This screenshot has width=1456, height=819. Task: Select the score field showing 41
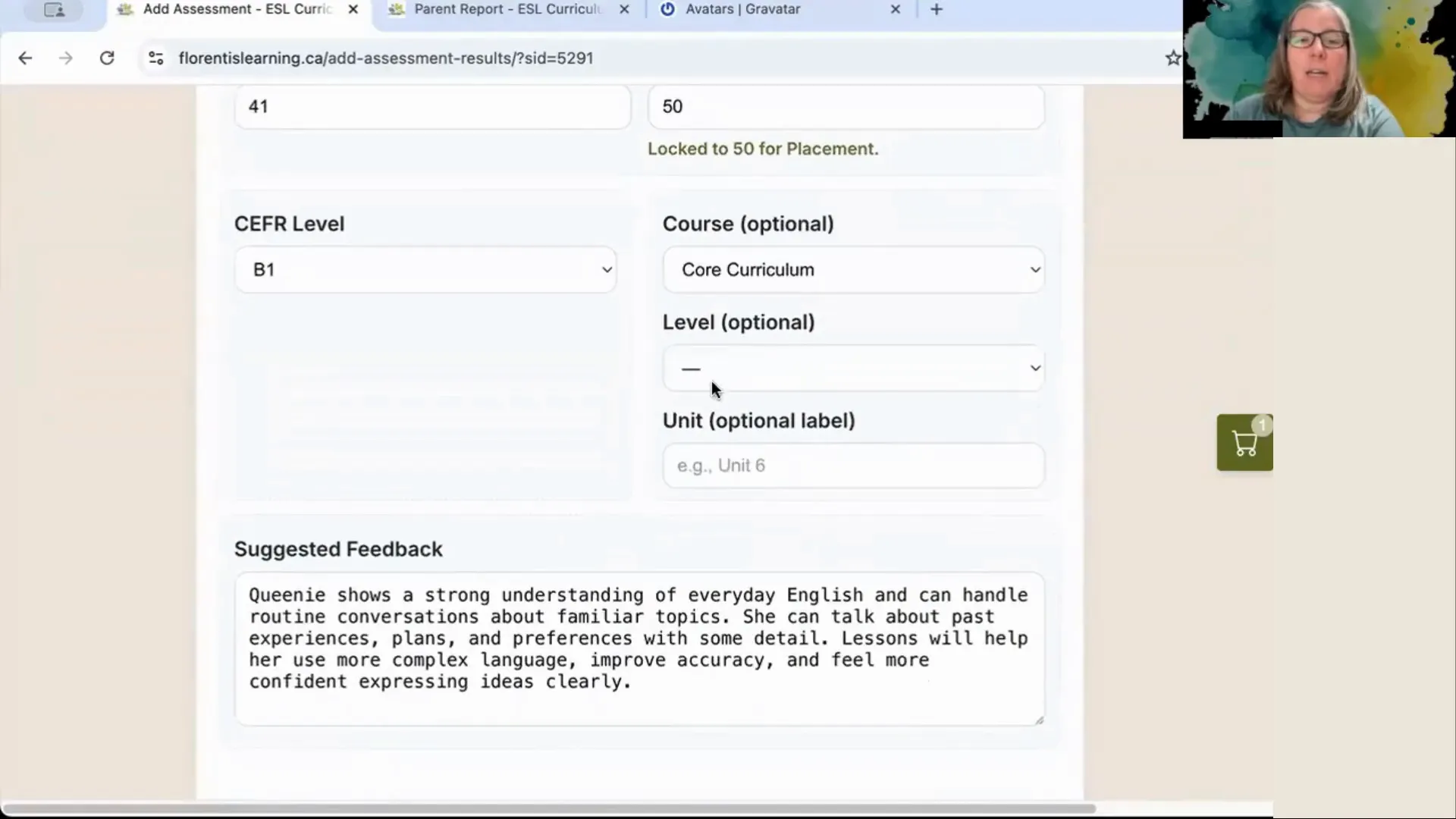point(432,106)
